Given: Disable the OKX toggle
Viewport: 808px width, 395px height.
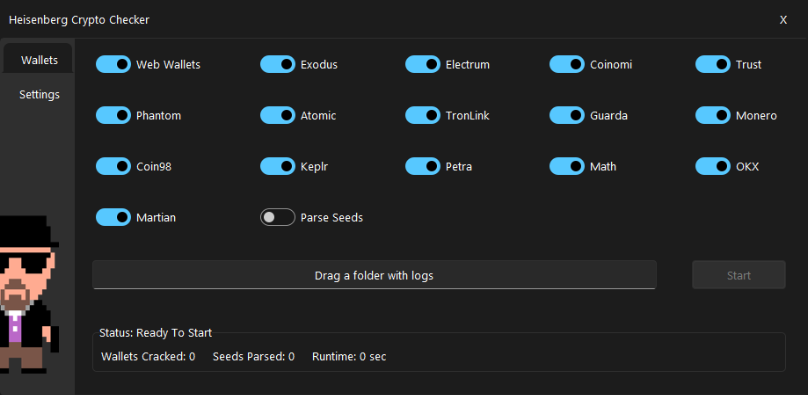Looking at the screenshot, I should 713,166.
